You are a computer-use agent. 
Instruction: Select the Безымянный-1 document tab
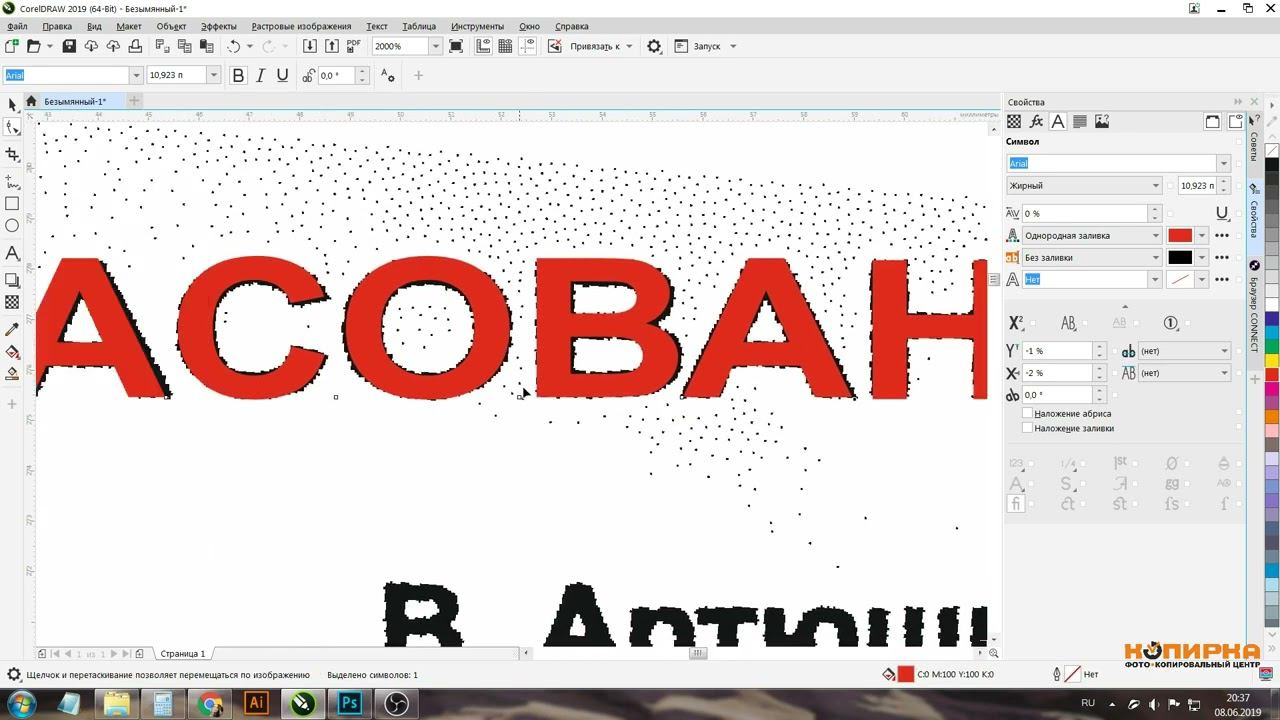[74, 101]
